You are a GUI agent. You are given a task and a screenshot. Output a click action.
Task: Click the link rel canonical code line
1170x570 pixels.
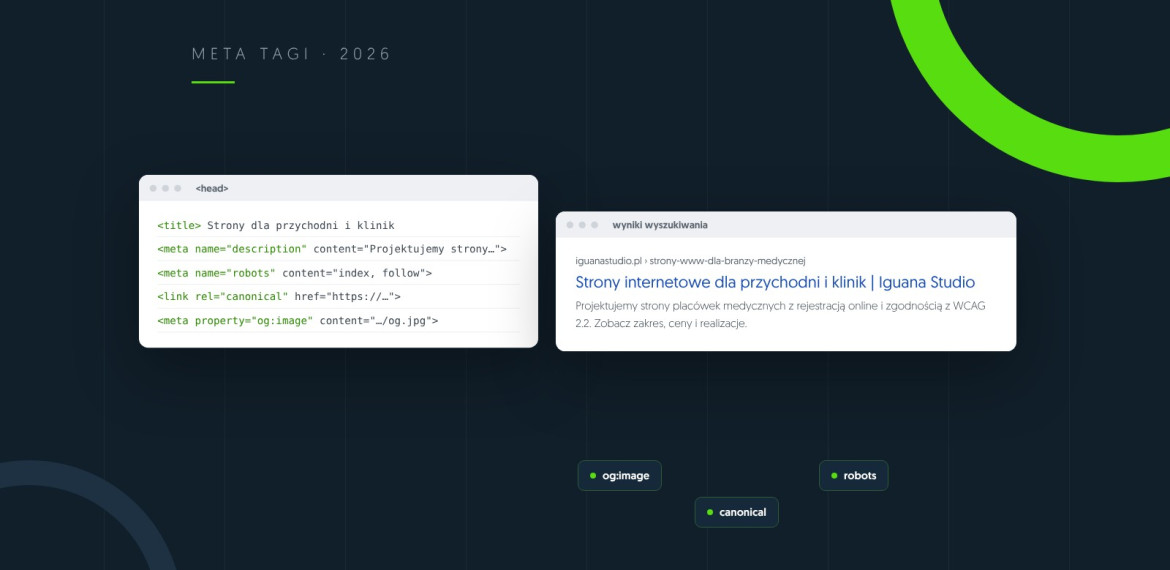[x=279, y=297]
